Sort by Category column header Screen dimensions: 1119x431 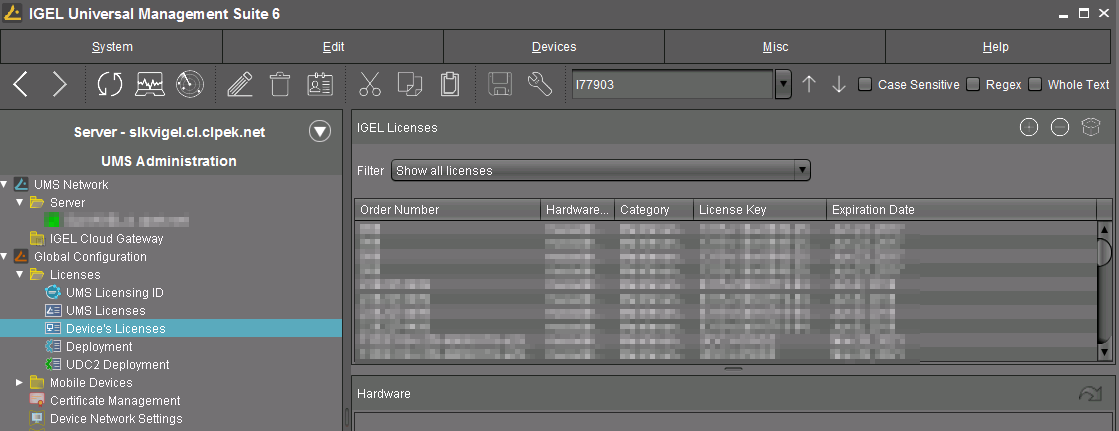point(654,210)
